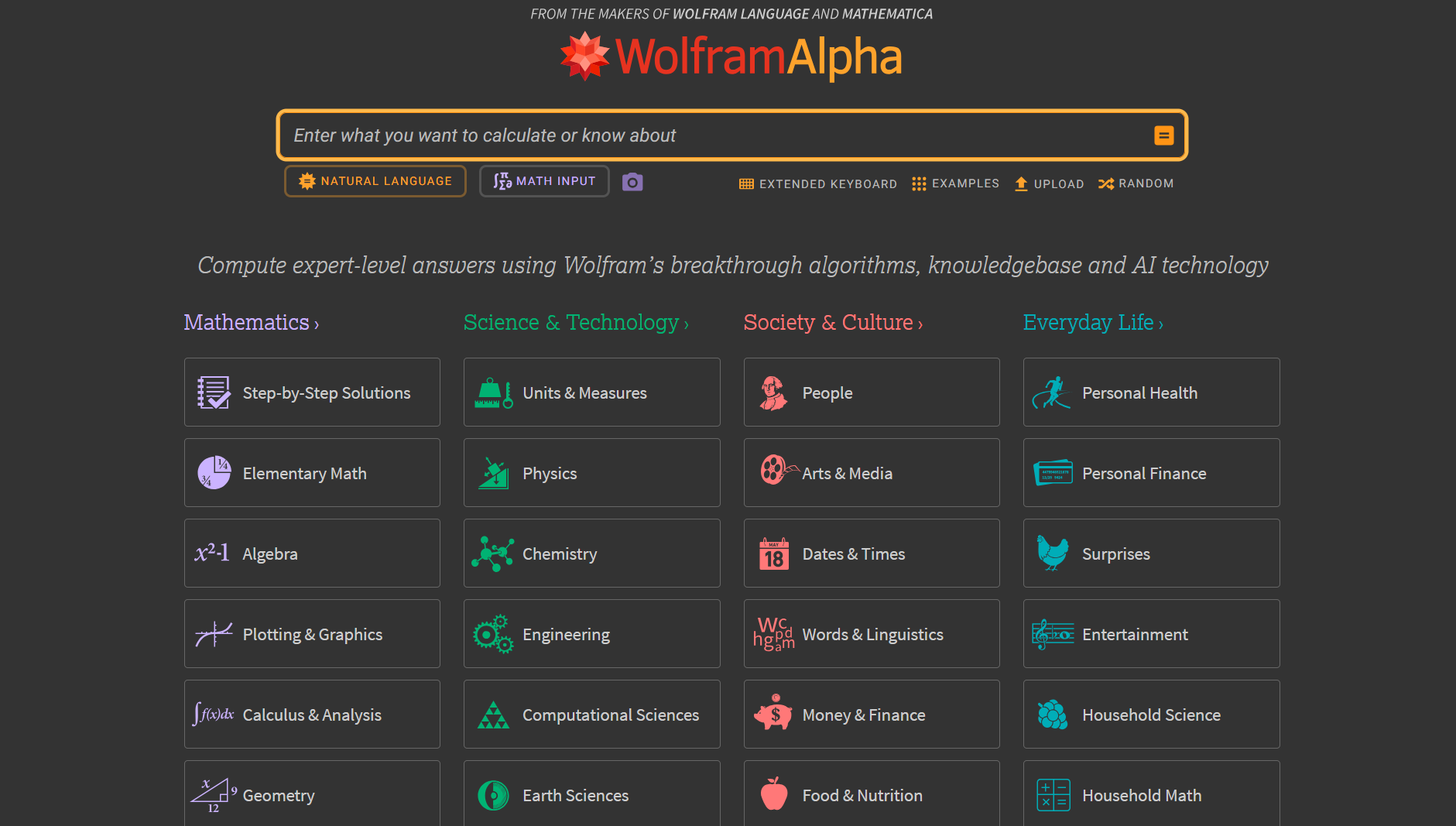This screenshot has width=1456, height=826.
Task: Open the Plotting & Graphics topic
Action: [x=312, y=634]
